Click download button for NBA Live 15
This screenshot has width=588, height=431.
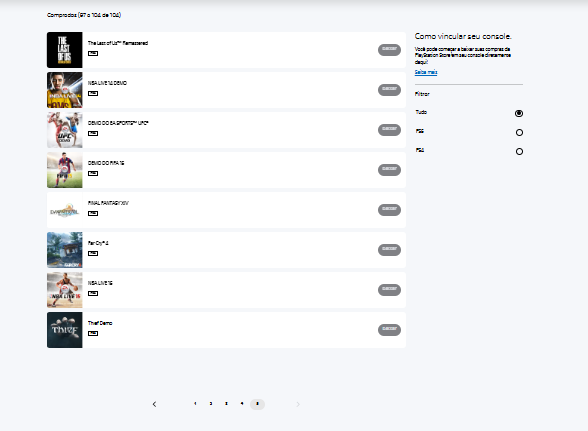(x=389, y=290)
